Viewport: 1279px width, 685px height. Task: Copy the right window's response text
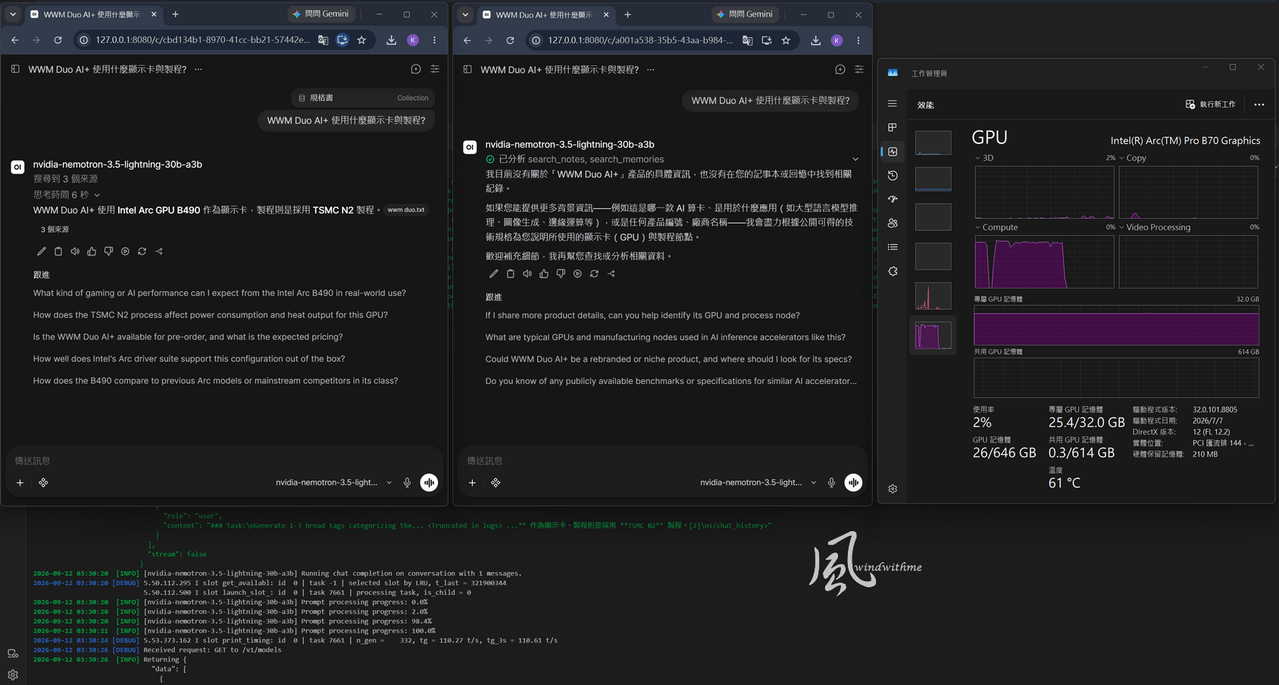click(510, 273)
